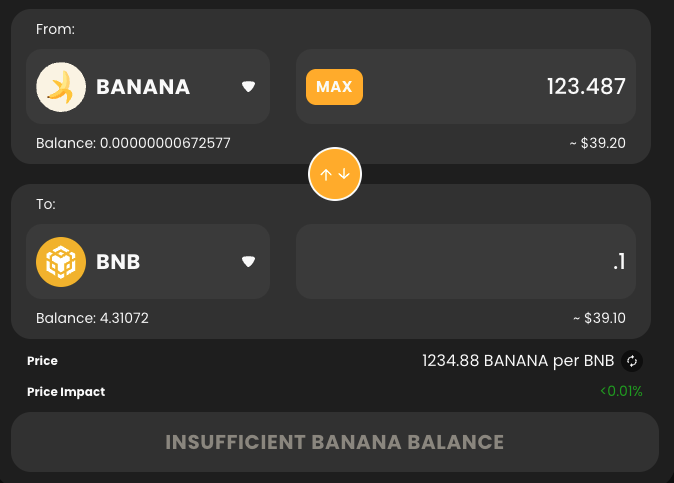Click the ~ $39.10 value estimate
The image size is (674, 483).
click(600, 318)
